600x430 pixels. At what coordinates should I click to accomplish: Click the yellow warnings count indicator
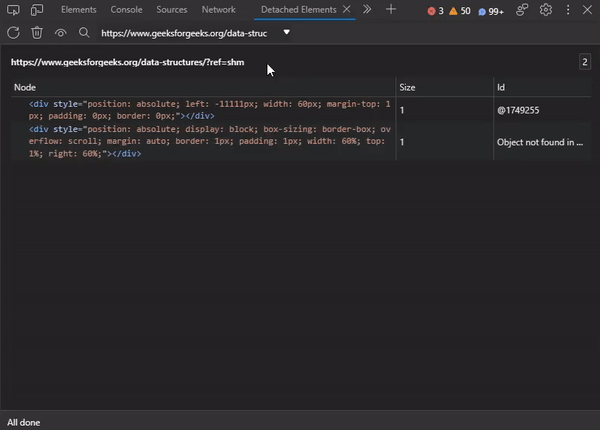click(x=459, y=11)
